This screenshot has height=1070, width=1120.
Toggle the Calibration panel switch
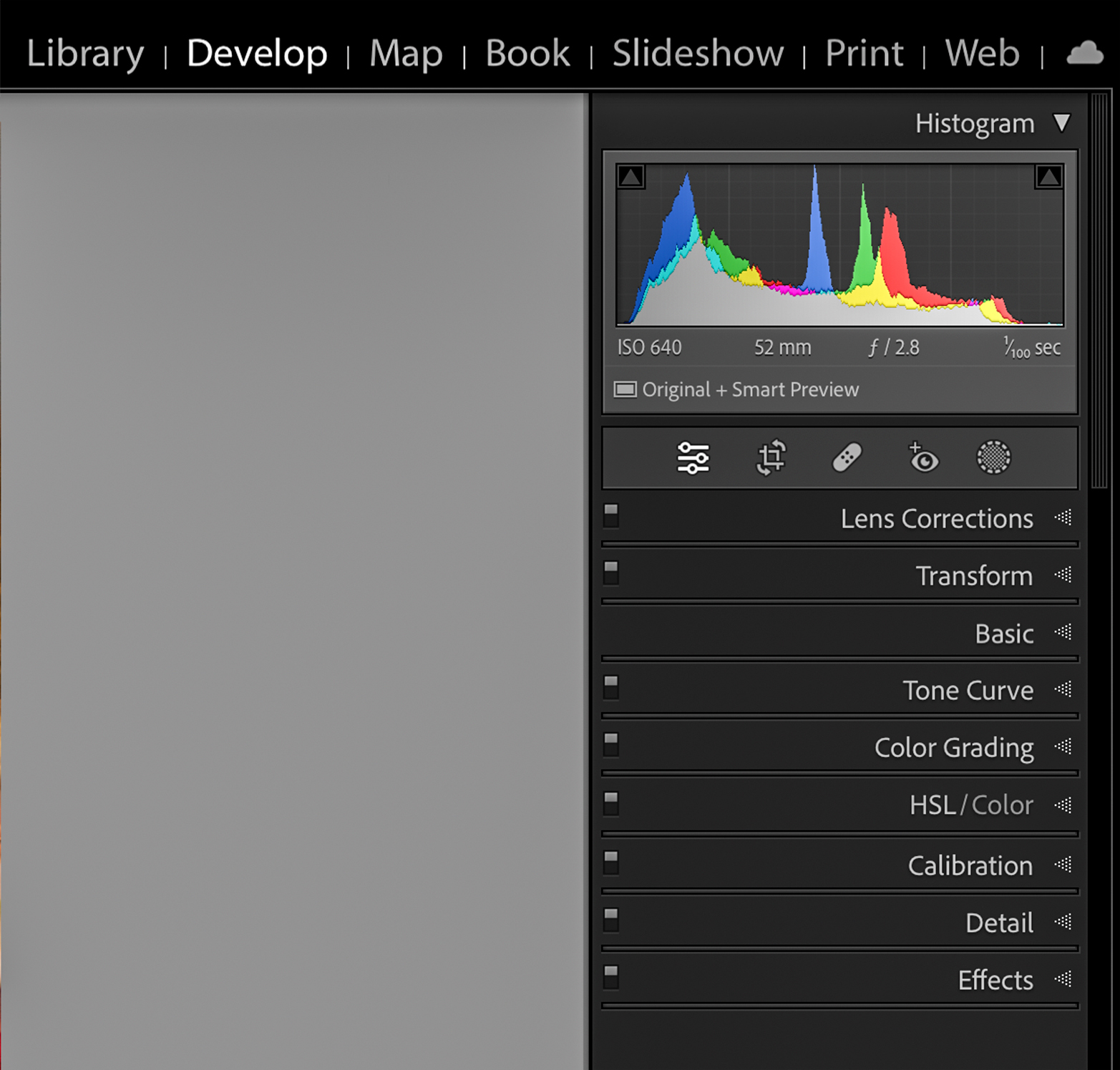(x=610, y=862)
